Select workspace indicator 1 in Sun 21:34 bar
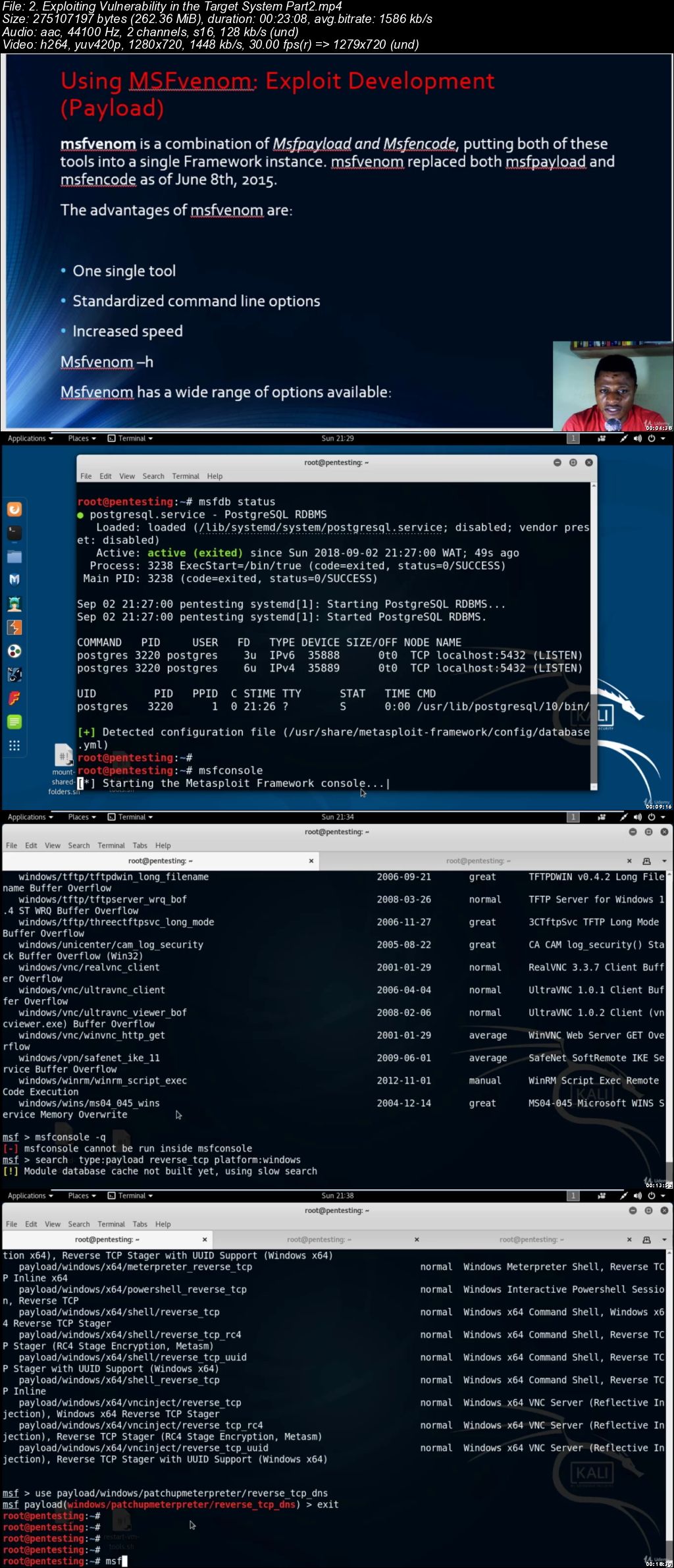 tap(573, 817)
